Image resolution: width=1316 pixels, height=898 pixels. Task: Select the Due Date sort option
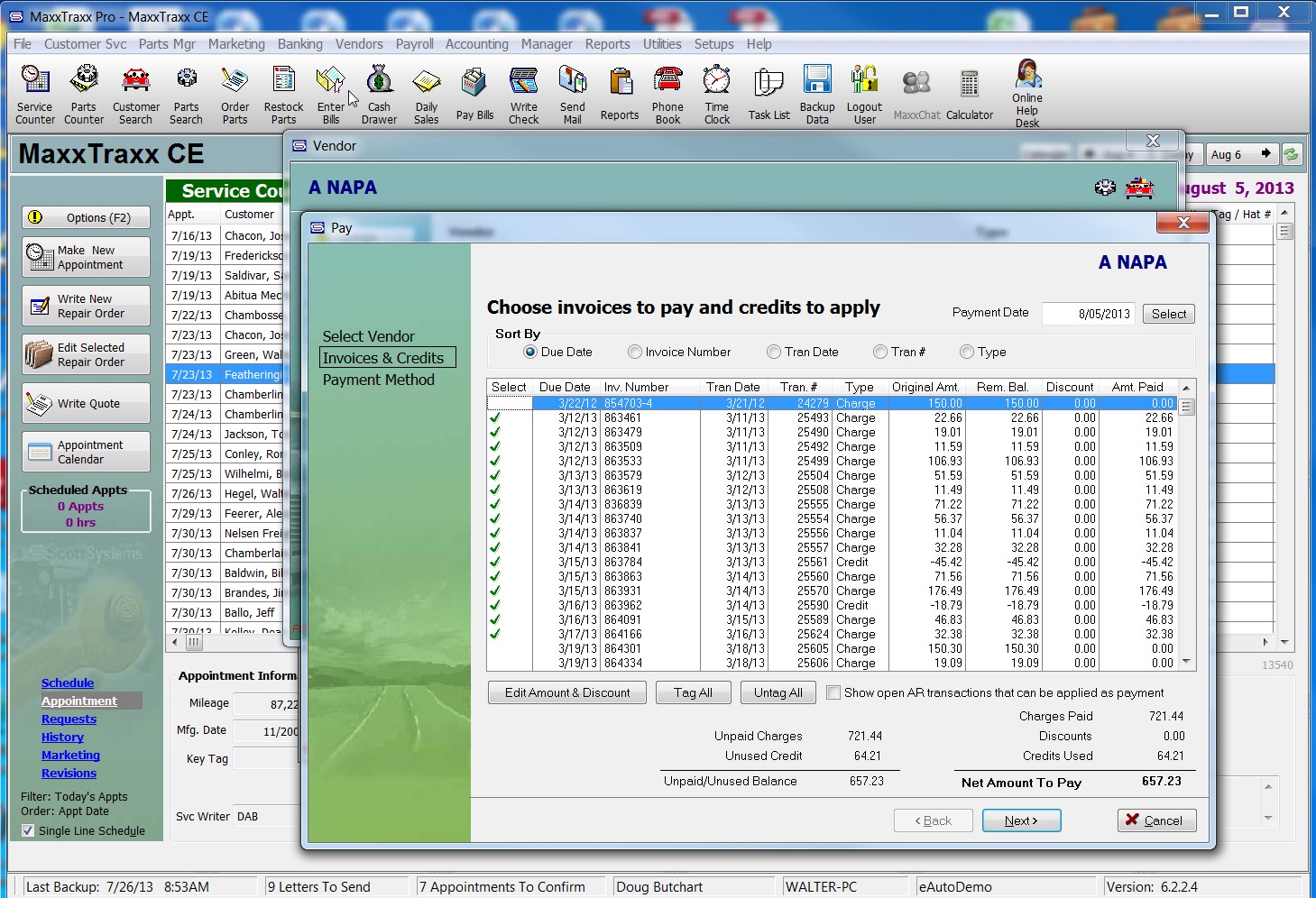point(530,352)
